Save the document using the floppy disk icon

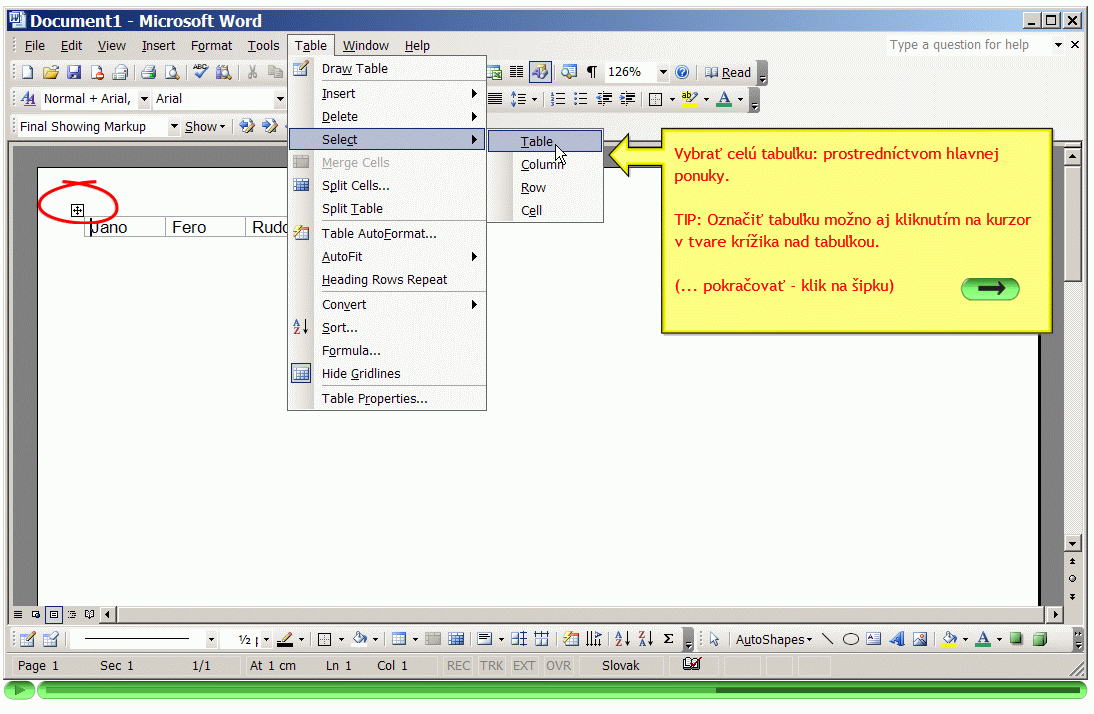74,72
